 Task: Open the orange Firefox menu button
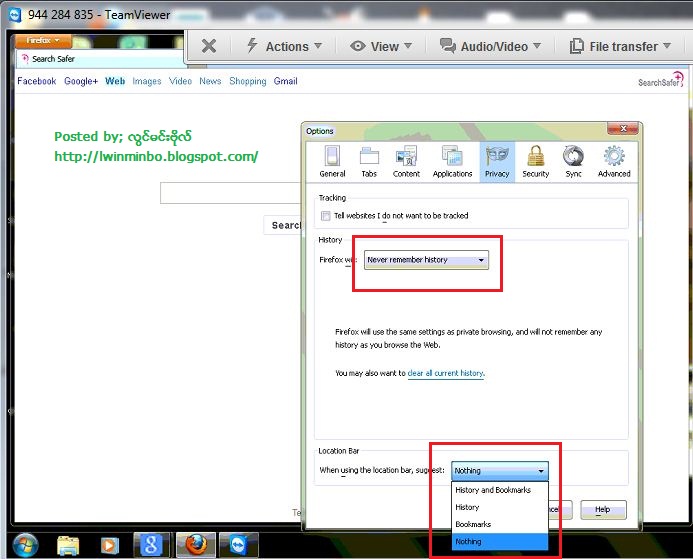43,41
